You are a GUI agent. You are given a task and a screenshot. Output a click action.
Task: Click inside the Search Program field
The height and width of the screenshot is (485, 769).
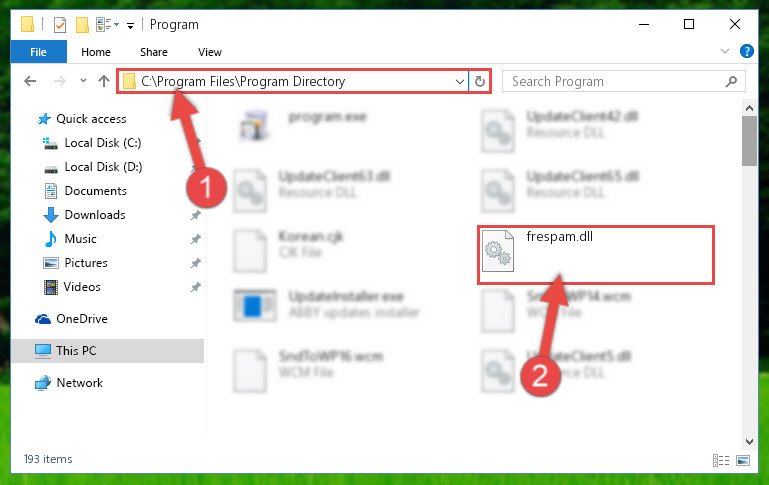tap(616, 81)
